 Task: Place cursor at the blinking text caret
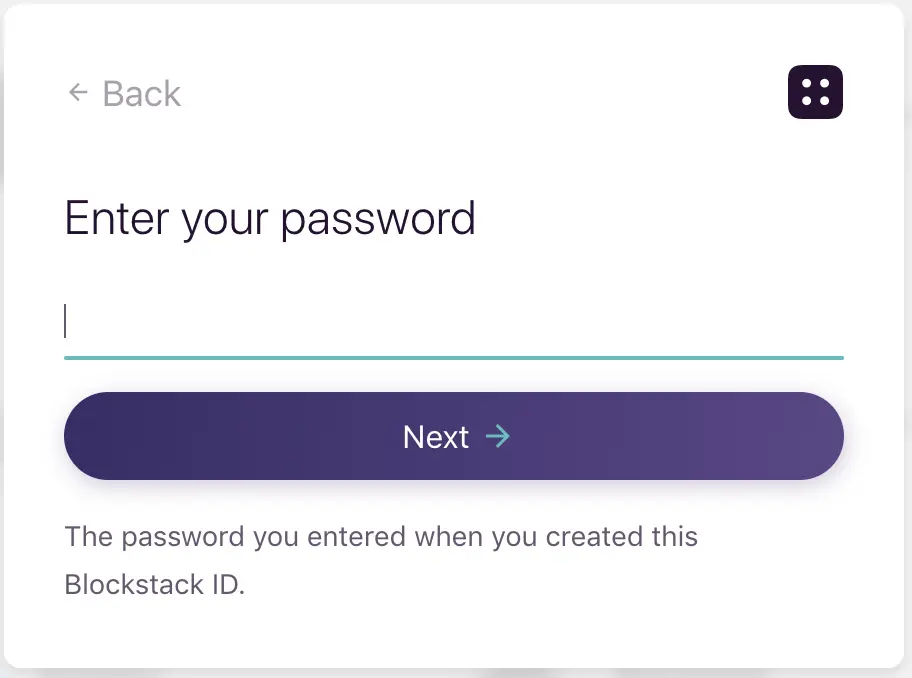67,320
